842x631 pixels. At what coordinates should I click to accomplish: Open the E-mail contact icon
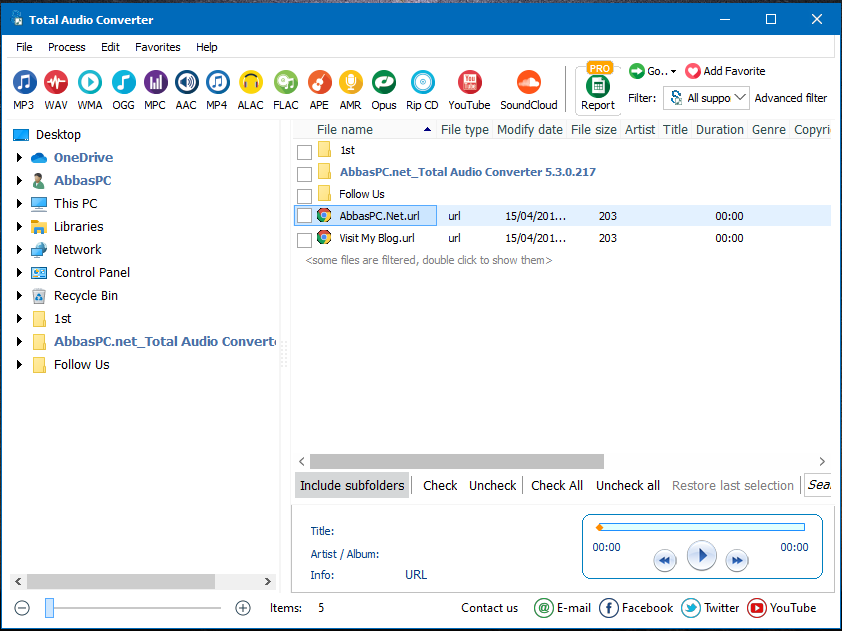(543, 608)
